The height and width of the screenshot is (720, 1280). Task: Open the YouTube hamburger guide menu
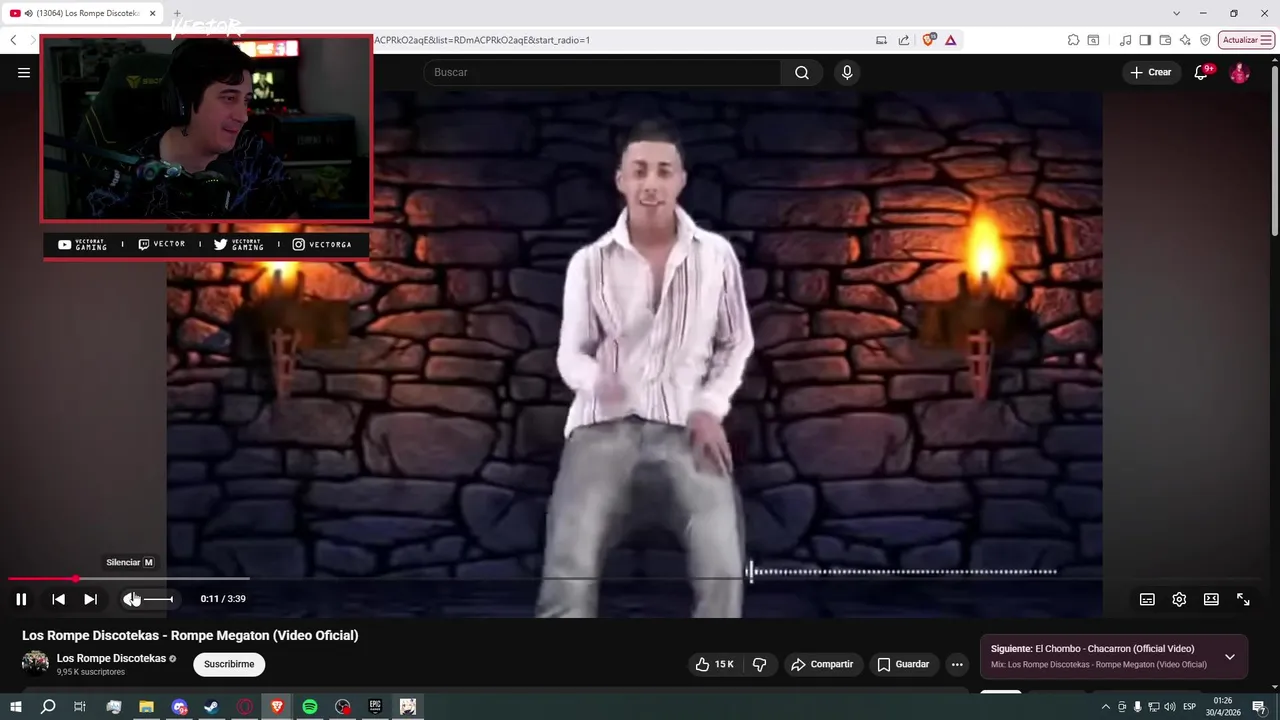[x=24, y=72]
